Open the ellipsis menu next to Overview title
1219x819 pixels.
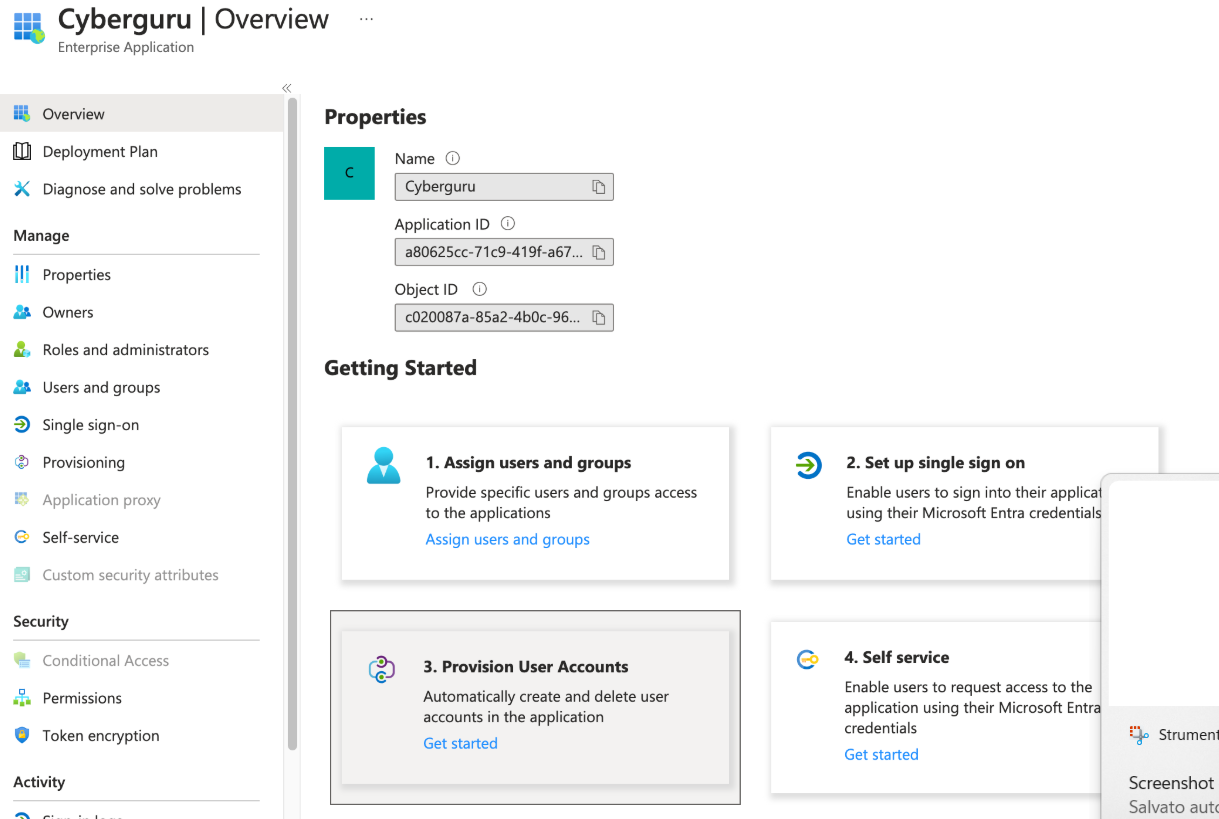tap(366, 20)
